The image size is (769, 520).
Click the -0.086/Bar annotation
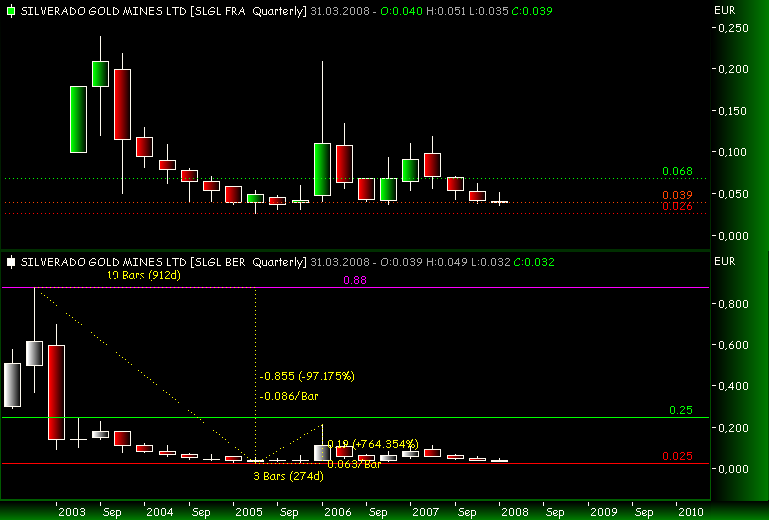point(289,396)
